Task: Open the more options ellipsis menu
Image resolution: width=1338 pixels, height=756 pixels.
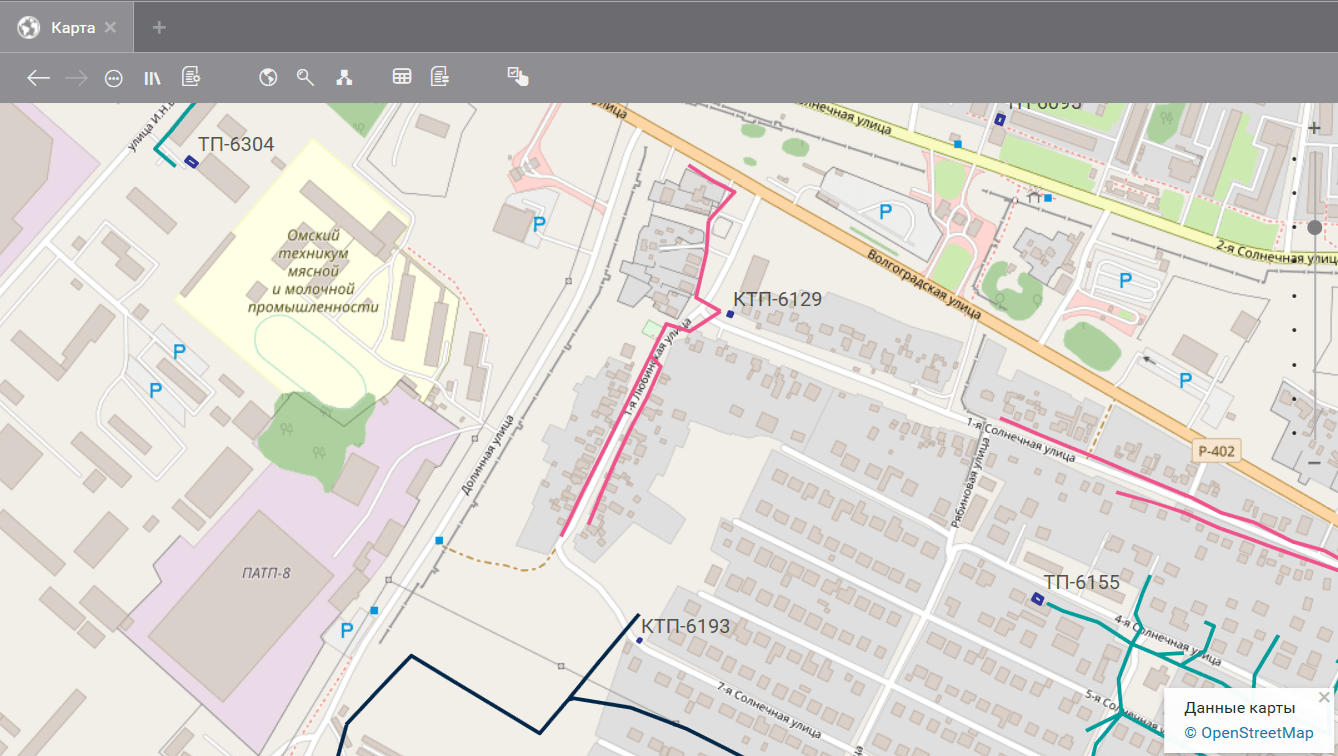Action: pyautogui.click(x=114, y=78)
